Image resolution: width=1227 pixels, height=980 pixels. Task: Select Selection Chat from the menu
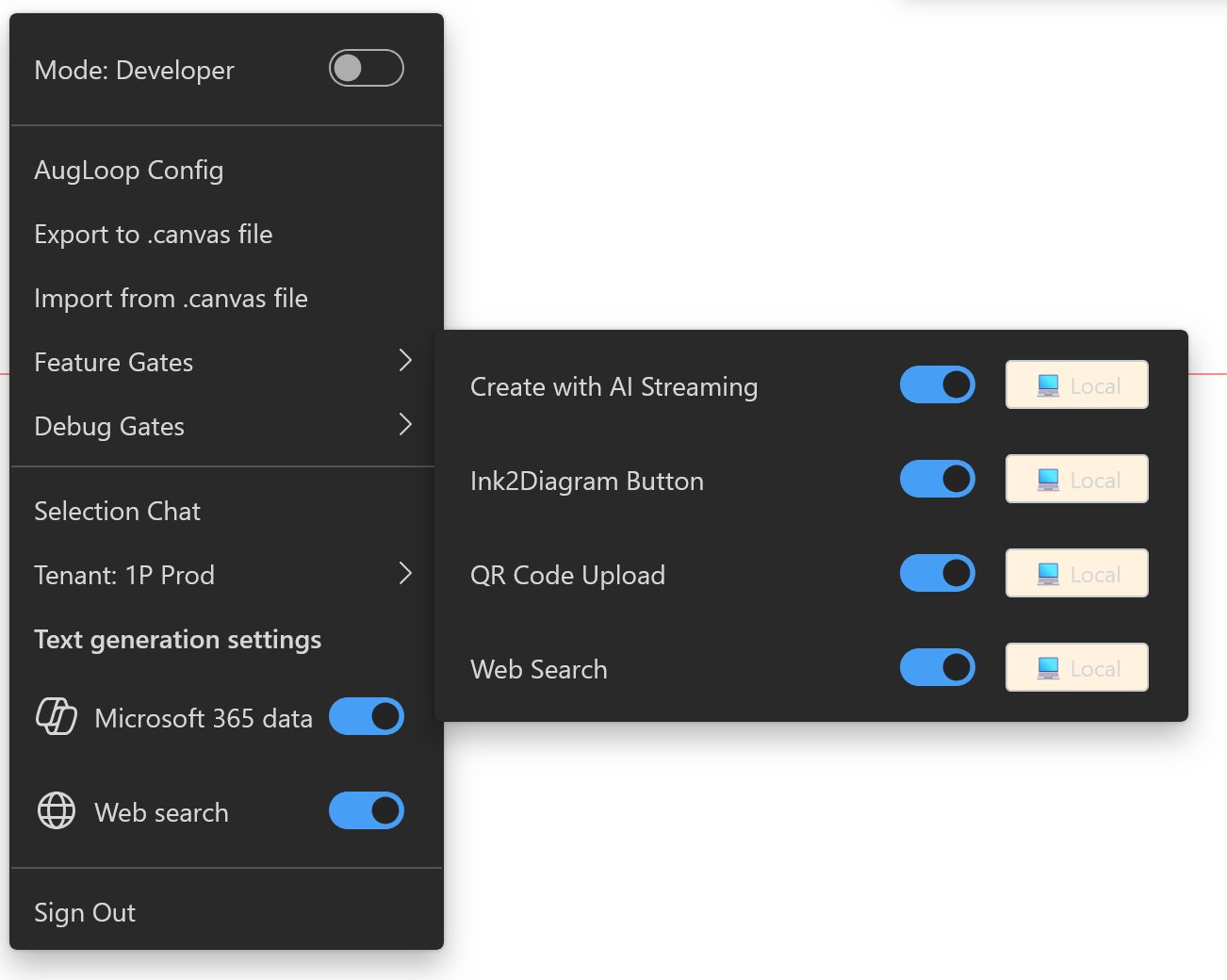117,511
